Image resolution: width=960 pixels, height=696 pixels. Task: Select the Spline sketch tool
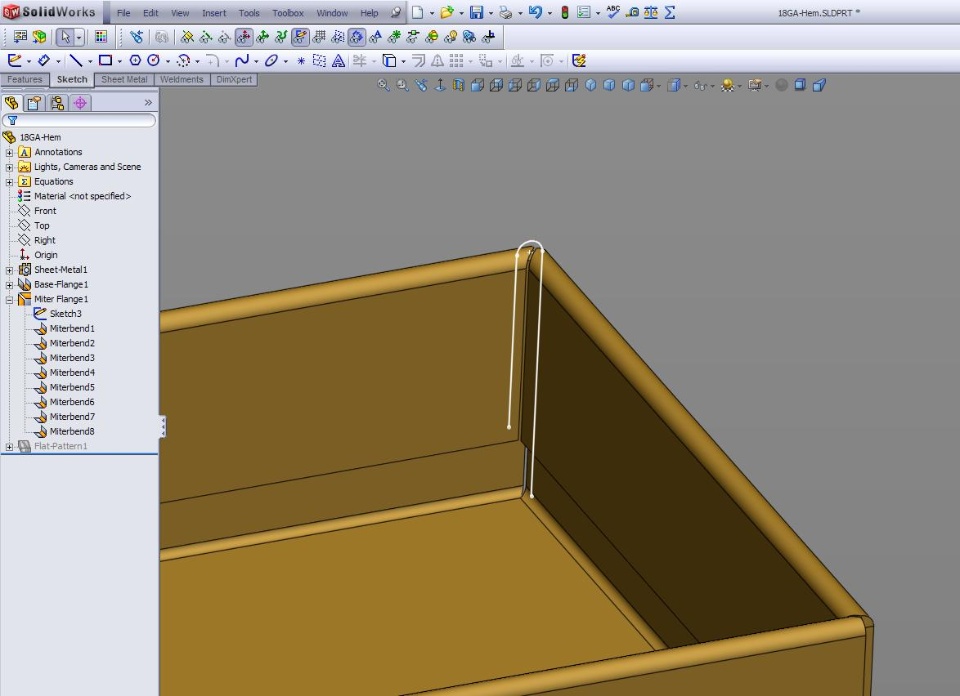coord(241,61)
